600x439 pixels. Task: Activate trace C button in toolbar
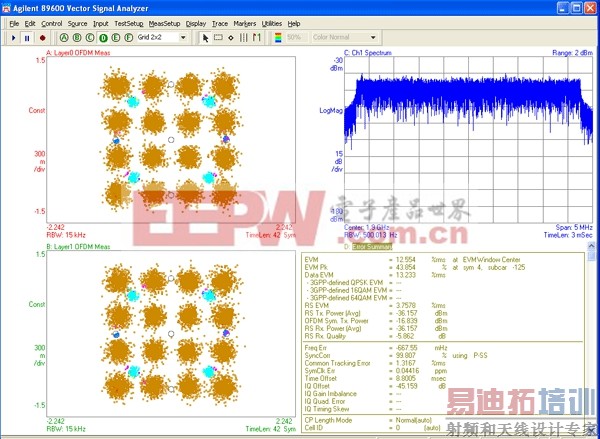click(90, 38)
